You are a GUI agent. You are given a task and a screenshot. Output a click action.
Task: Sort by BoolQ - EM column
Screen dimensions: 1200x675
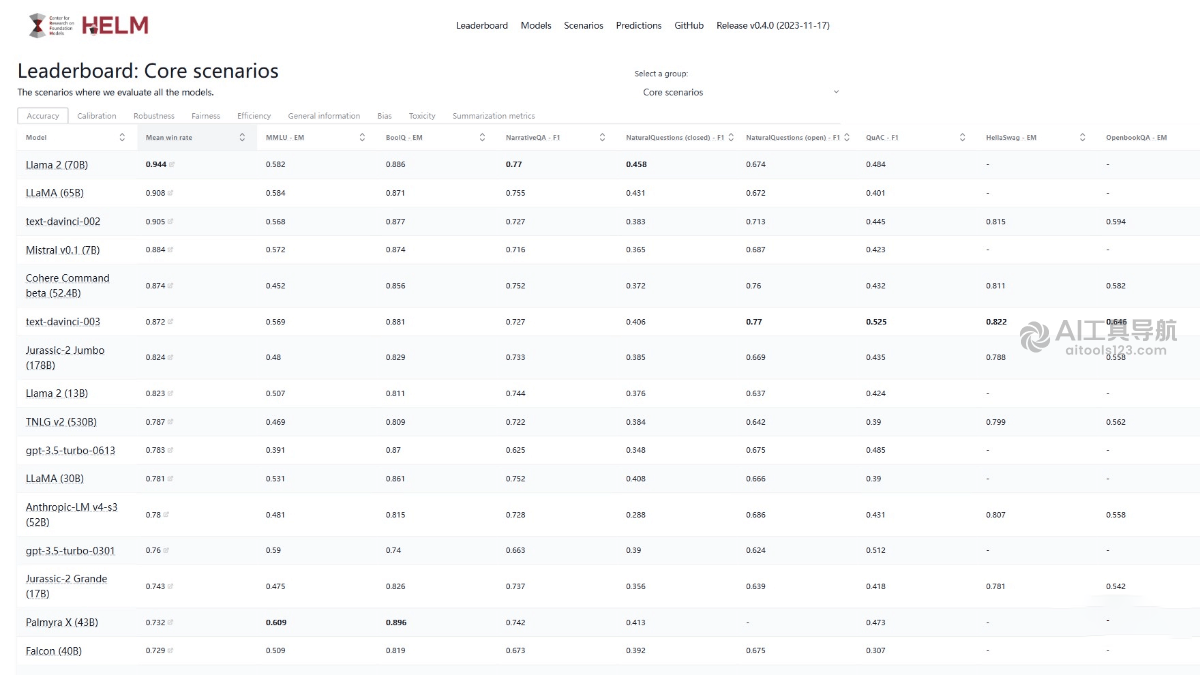(482, 137)
